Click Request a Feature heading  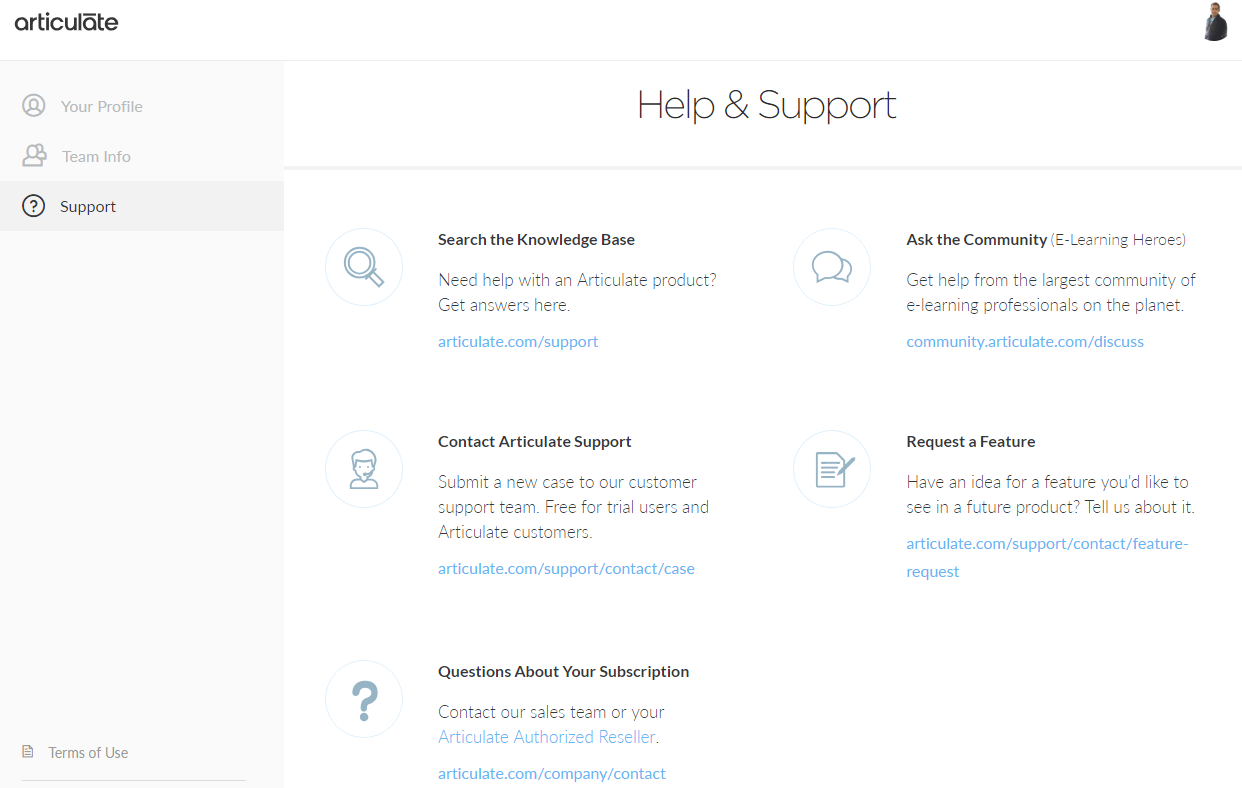(x=971, y=442)
